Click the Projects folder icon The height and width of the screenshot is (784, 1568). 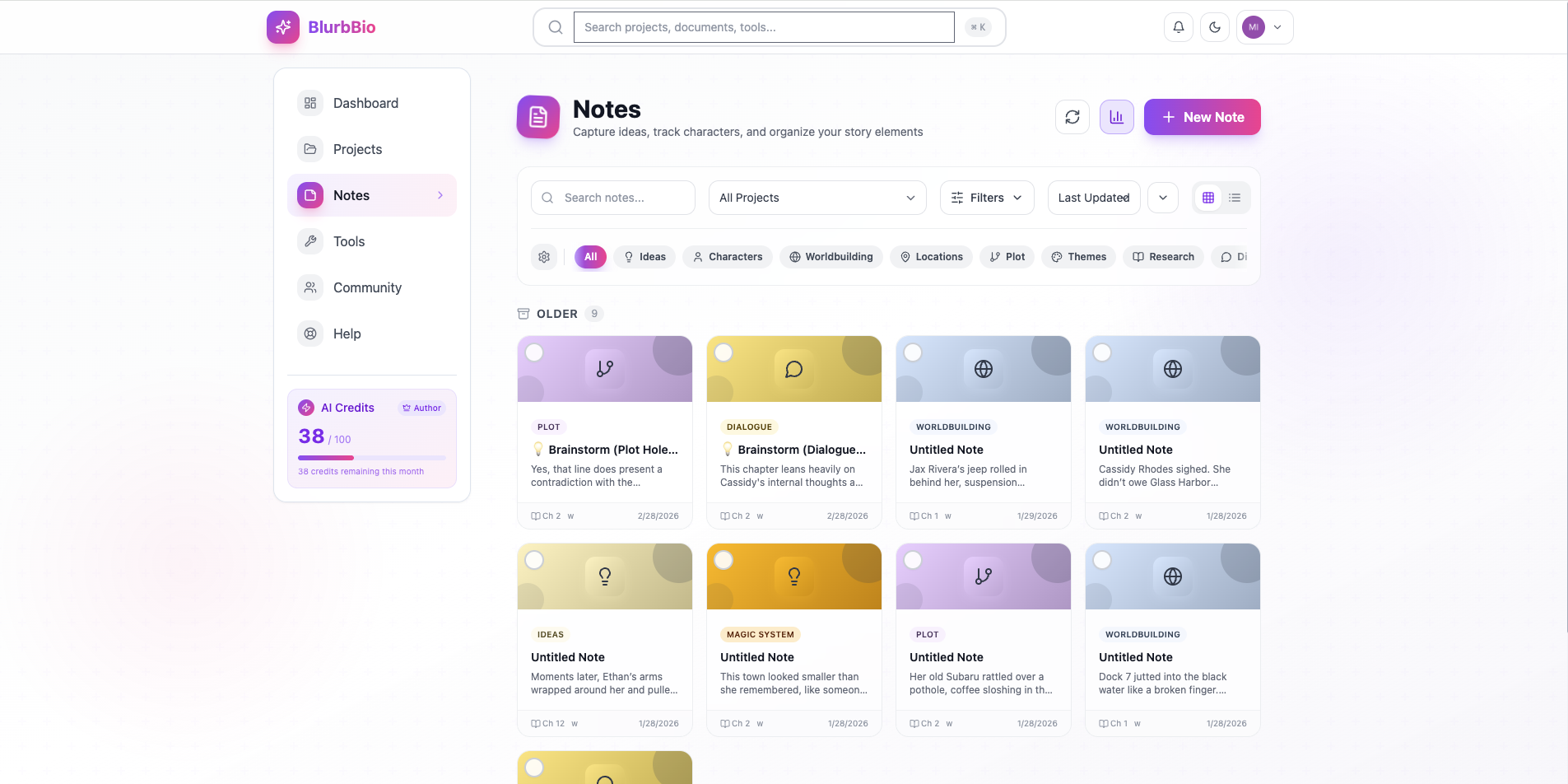310,149
